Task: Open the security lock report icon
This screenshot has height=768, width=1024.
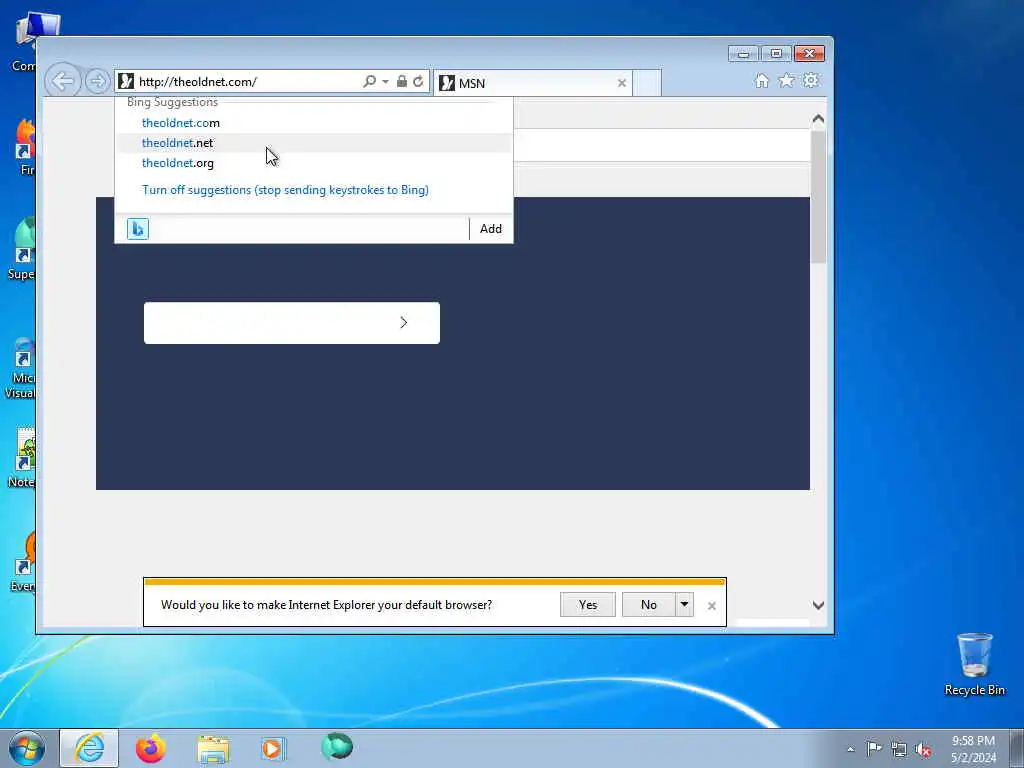Action: (402, 81)
